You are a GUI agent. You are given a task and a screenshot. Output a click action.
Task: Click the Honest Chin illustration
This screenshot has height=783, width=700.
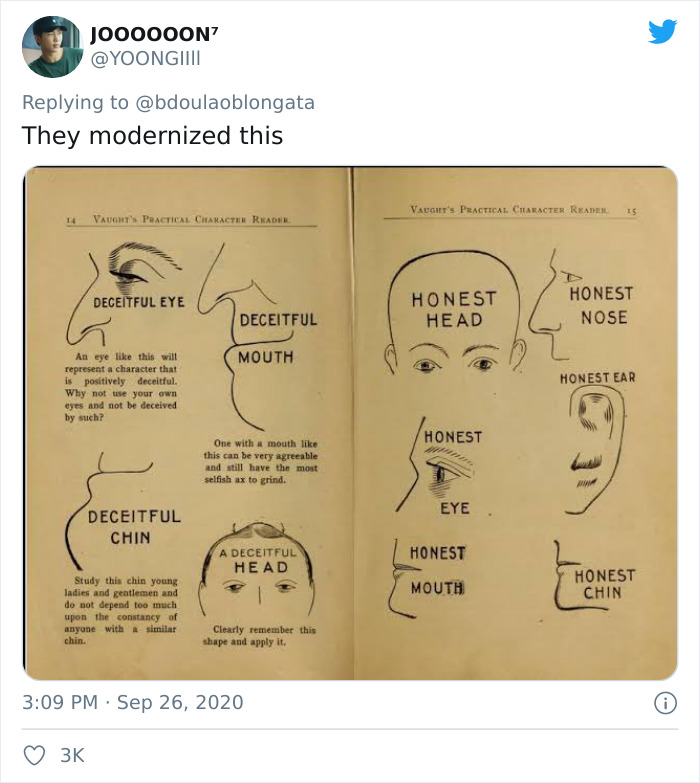coord(593,576)
